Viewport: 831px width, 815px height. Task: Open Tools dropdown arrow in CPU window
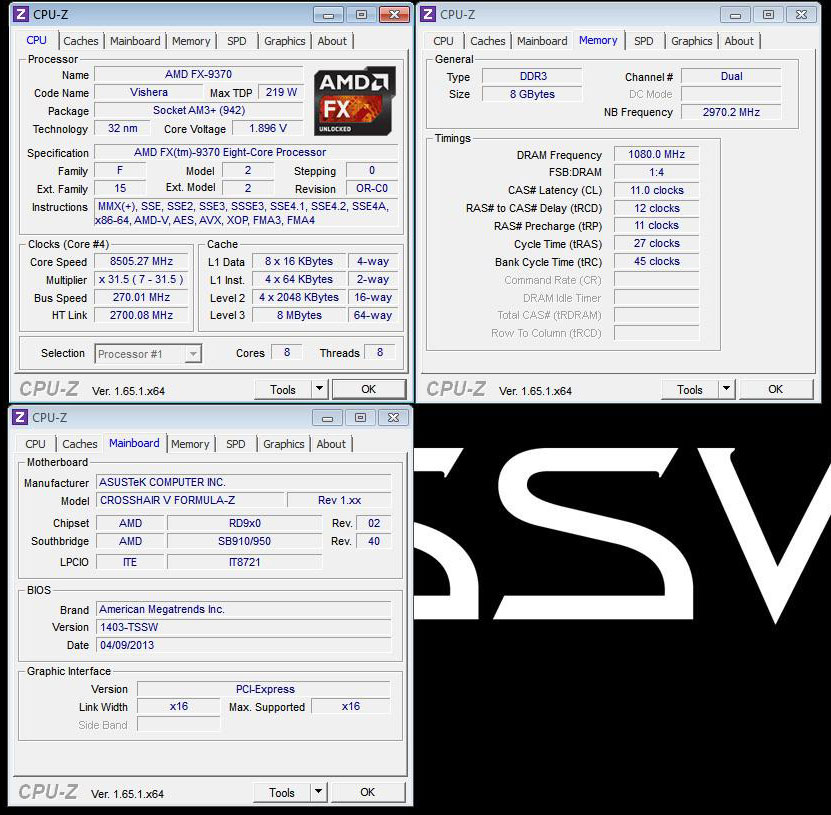(320, 389)
